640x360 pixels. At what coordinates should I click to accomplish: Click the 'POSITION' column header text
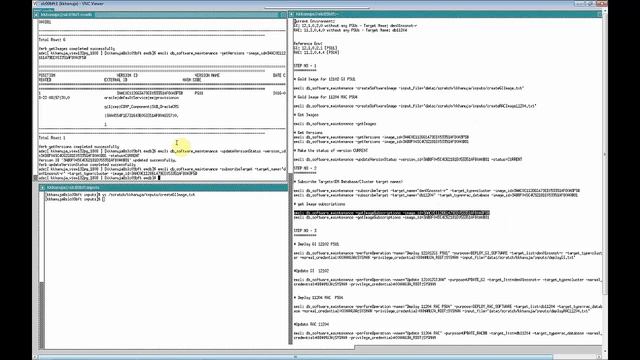coord(47,76)
